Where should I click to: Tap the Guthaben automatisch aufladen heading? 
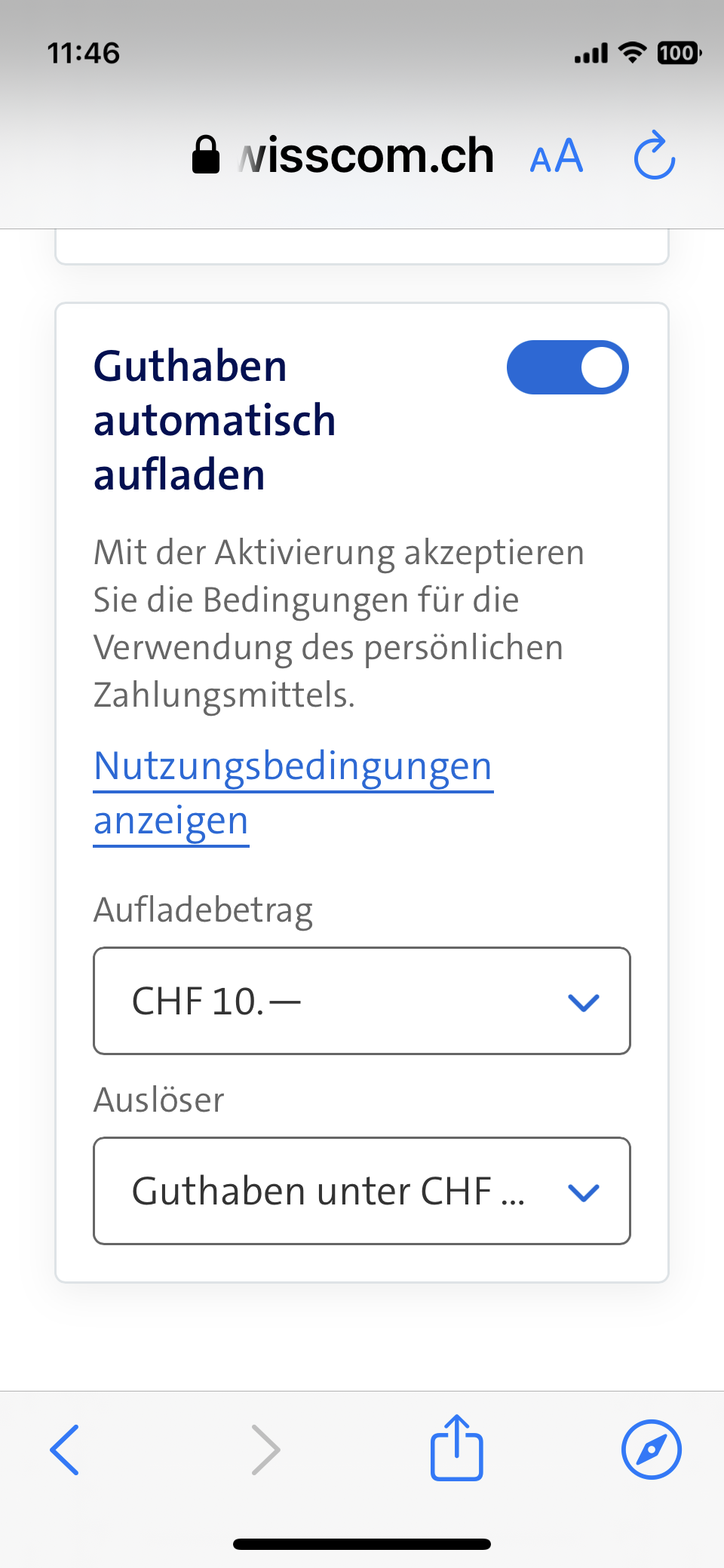[214, 420]
